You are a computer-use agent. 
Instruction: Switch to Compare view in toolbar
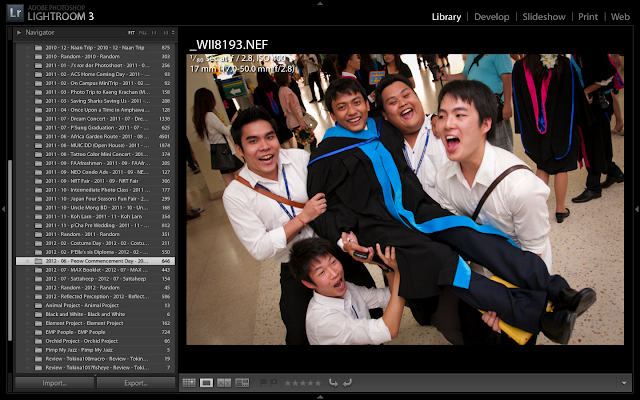click(x=223, y=382)
